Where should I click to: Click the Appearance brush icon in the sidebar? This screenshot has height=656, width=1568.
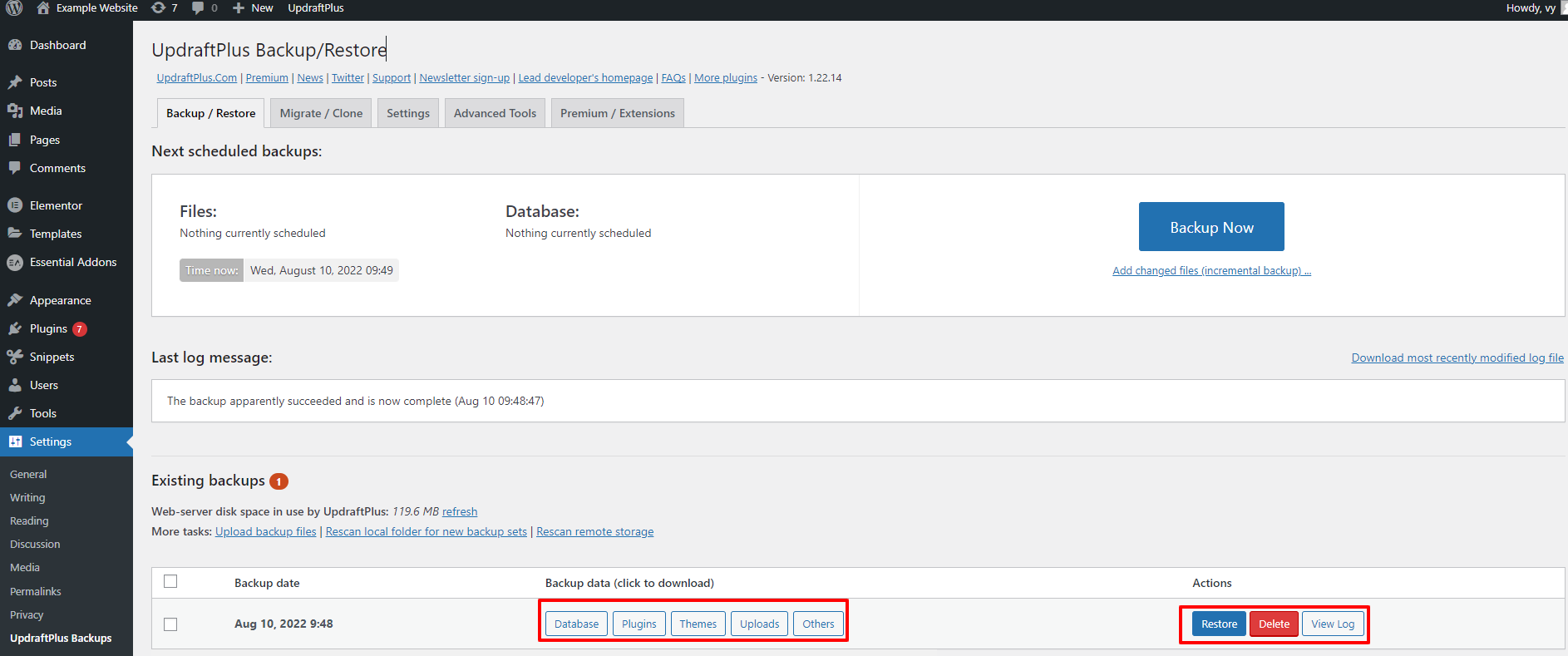[x=15, y=300]
